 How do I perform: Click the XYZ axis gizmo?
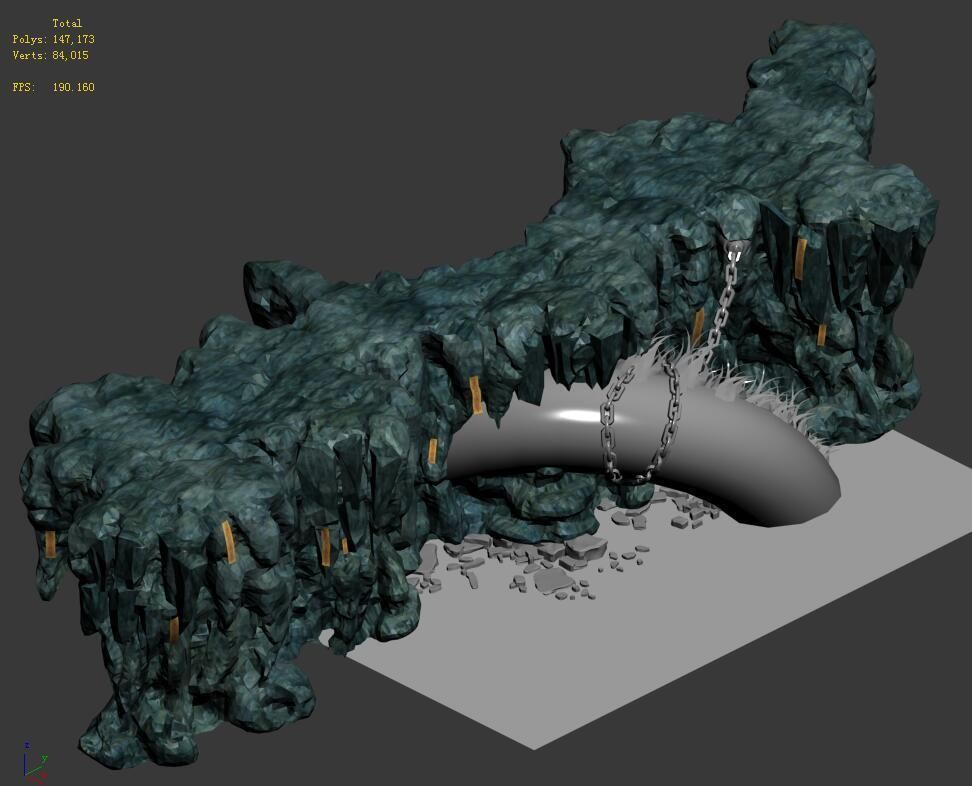click(36, 763)
